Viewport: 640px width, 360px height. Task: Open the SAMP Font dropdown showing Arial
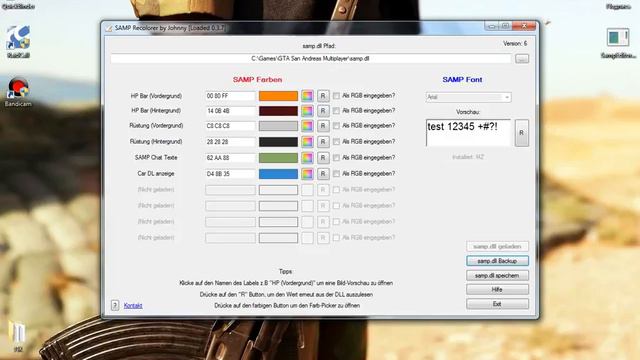[468, 97]
